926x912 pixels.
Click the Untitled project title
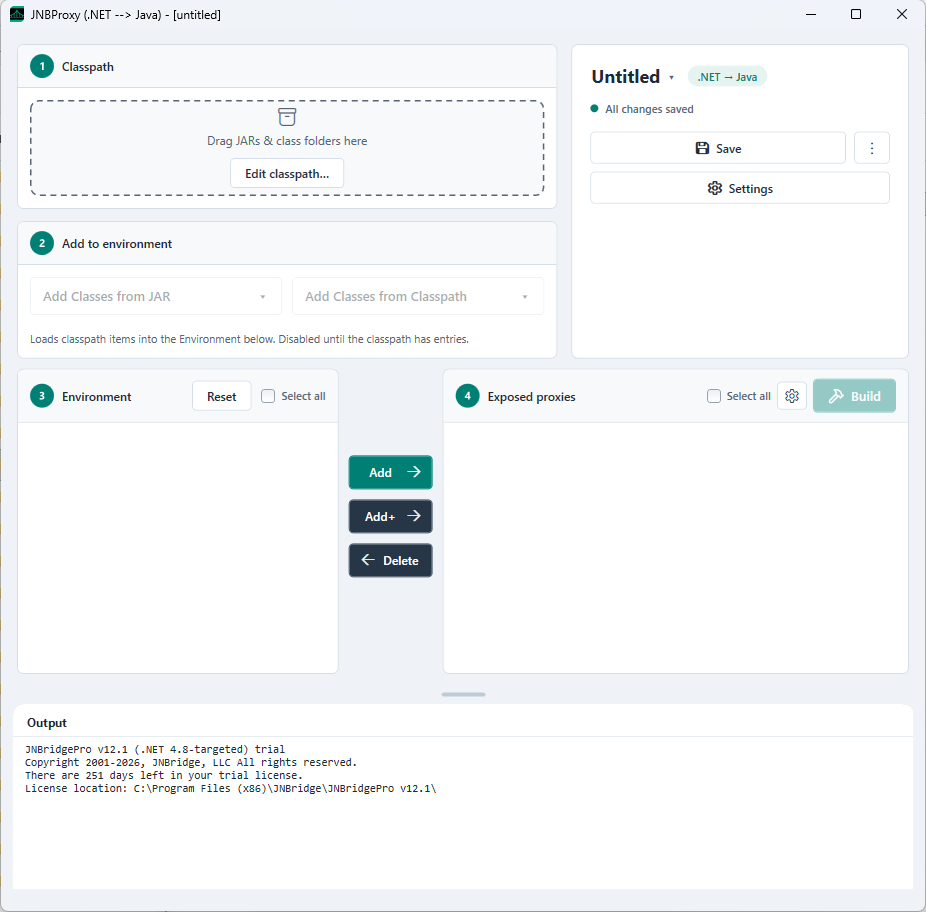[x=625, y=77]
